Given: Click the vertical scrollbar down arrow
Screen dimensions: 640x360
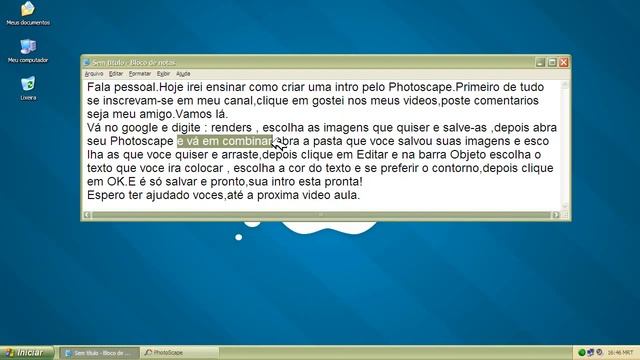Looking at the screenshot, I should pyautogui.click(x=565, y=207).
